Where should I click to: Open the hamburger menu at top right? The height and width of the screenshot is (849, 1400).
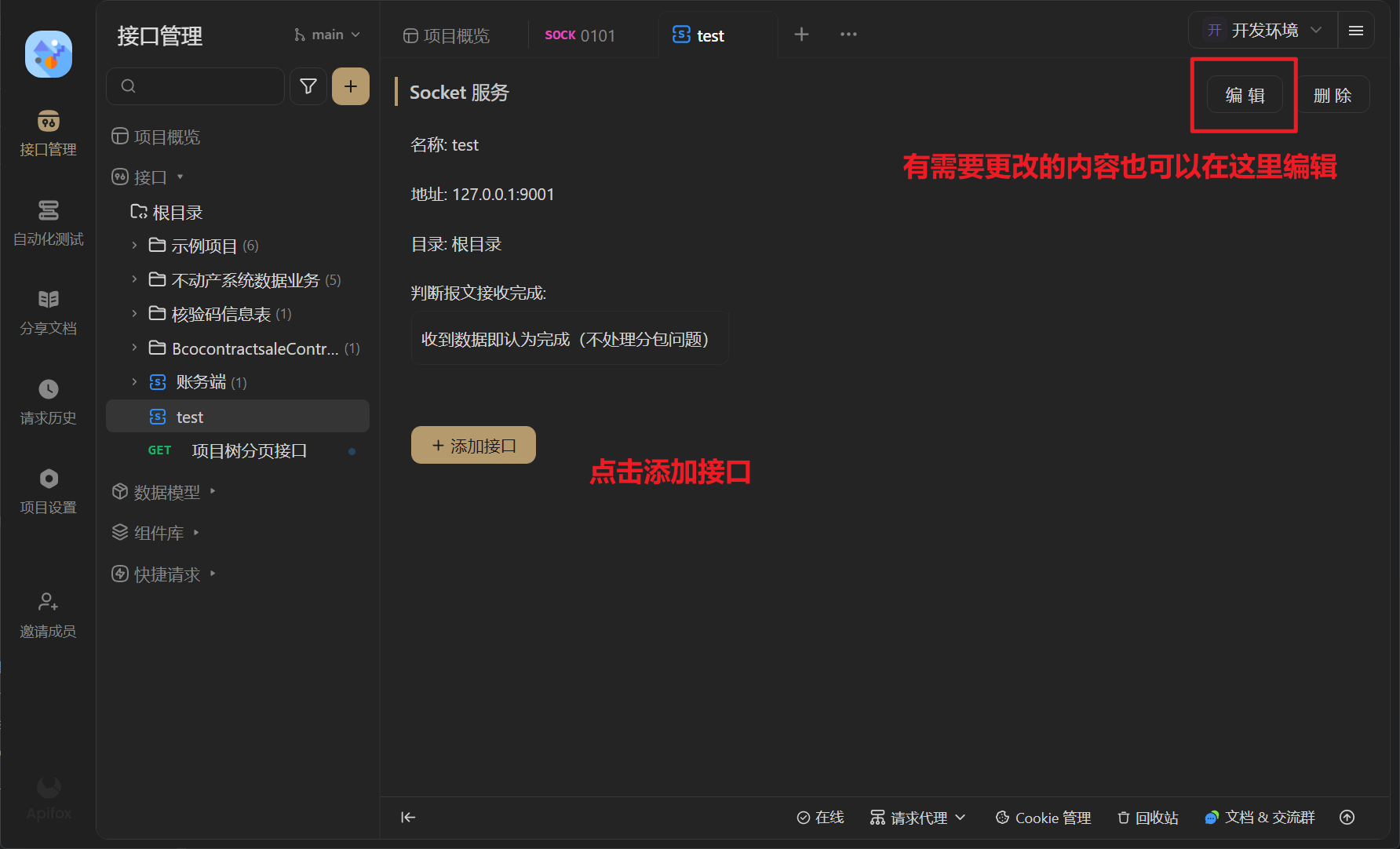click(x=1356, y=31)
